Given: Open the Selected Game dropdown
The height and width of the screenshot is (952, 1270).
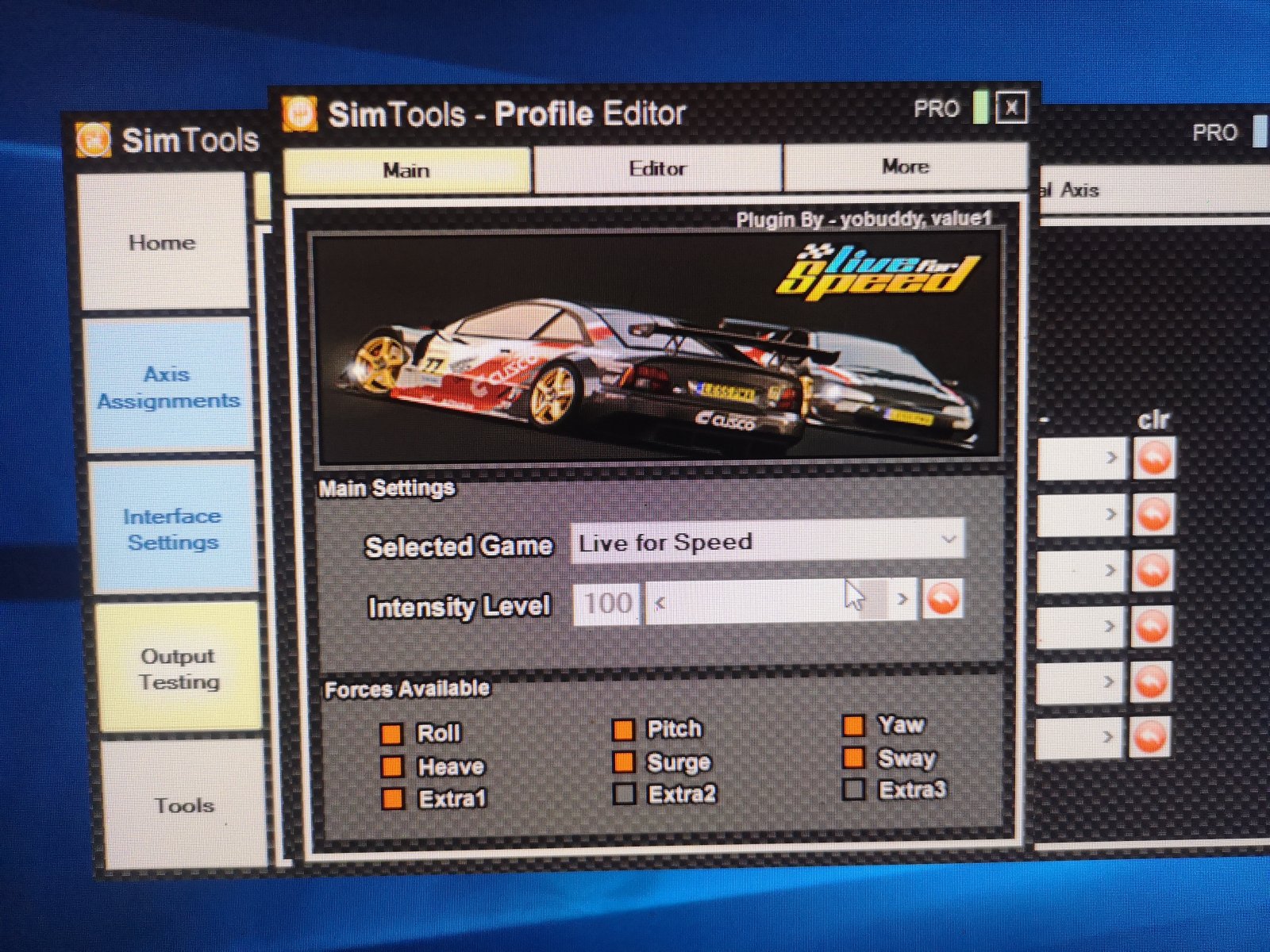Looking at the screenshot, I should pyautogui.click(x=768, y=542).
